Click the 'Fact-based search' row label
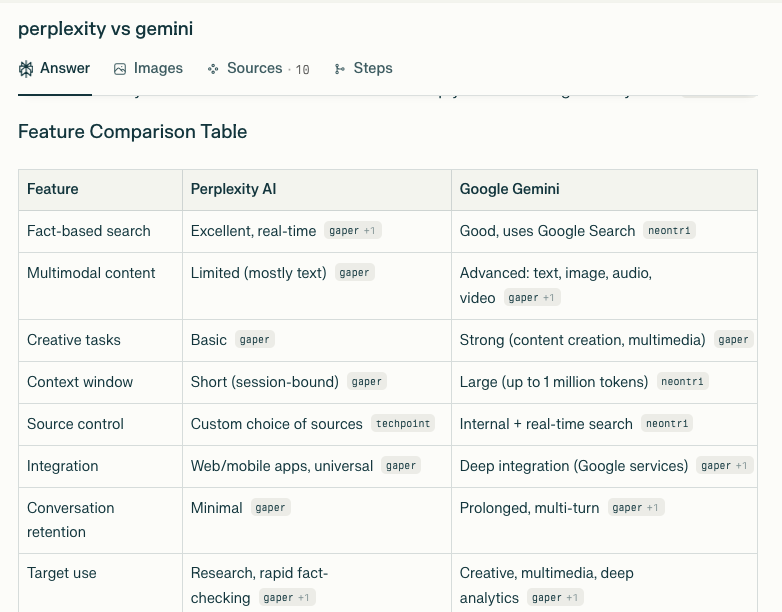782x612 pixels. click(89, 231)
